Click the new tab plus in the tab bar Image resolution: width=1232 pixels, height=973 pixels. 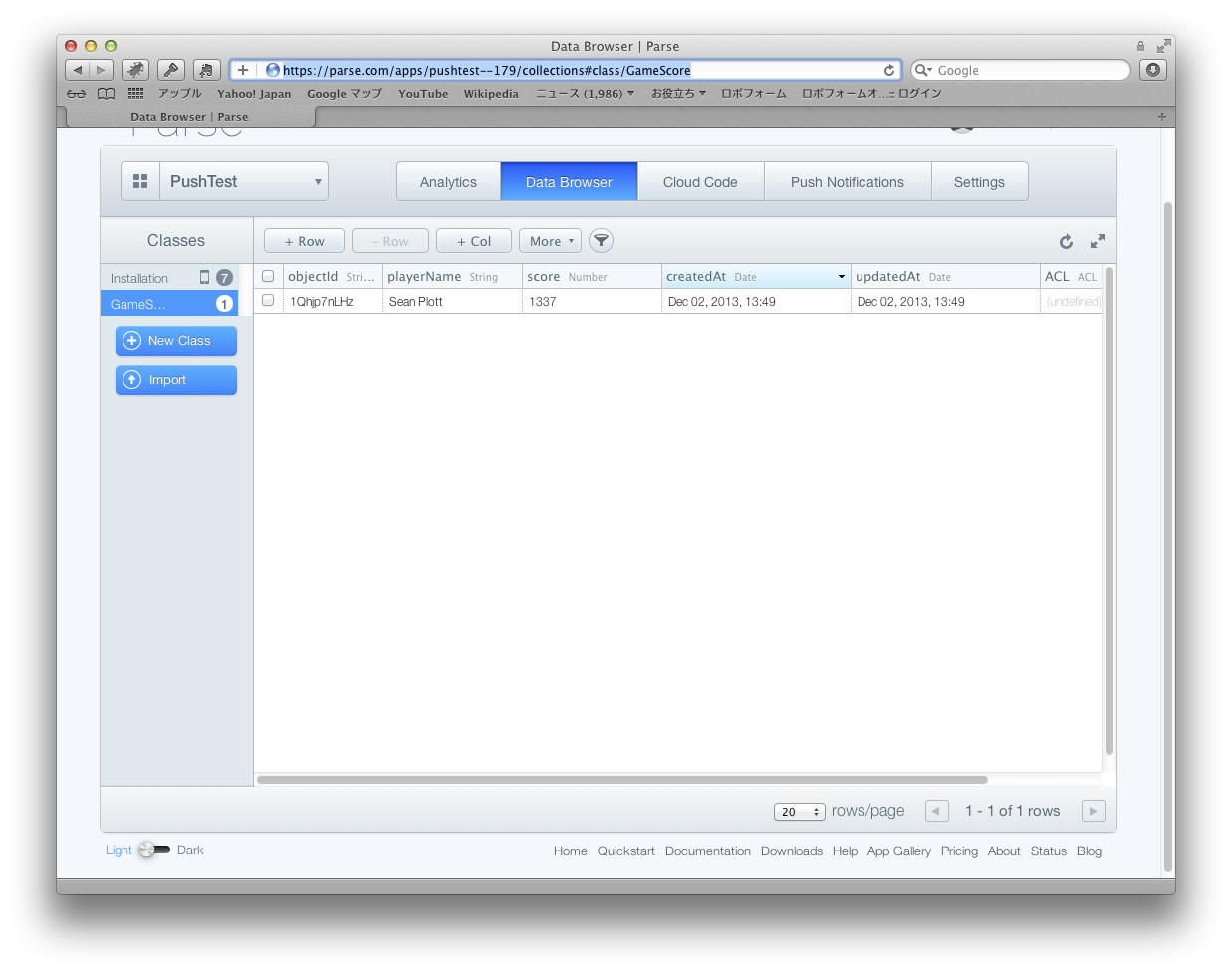click(1161, 117)
